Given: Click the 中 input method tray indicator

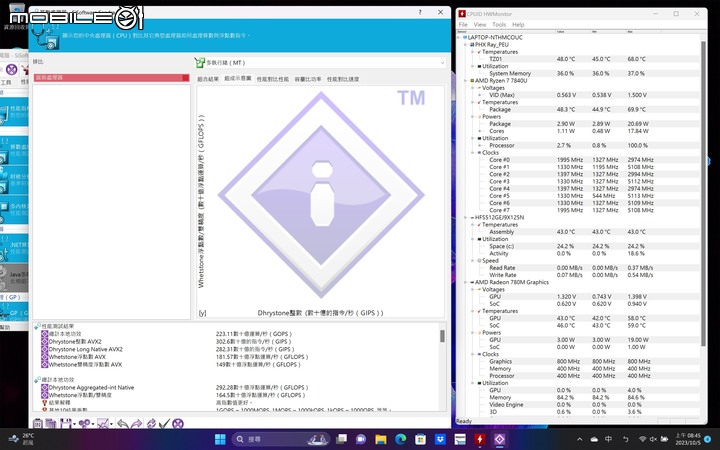Looking at the screenshot, I should (608, 439).
